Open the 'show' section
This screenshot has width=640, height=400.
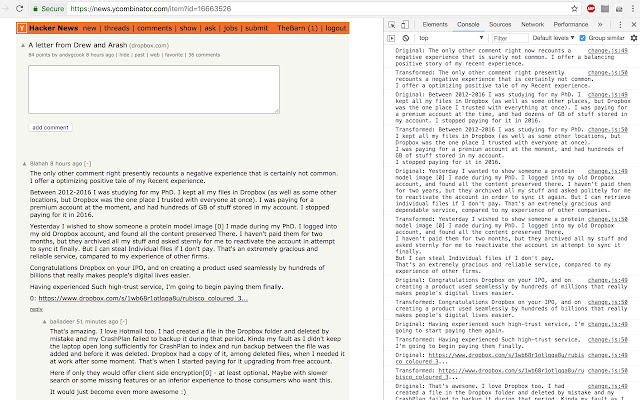click(x=188, y=28)
